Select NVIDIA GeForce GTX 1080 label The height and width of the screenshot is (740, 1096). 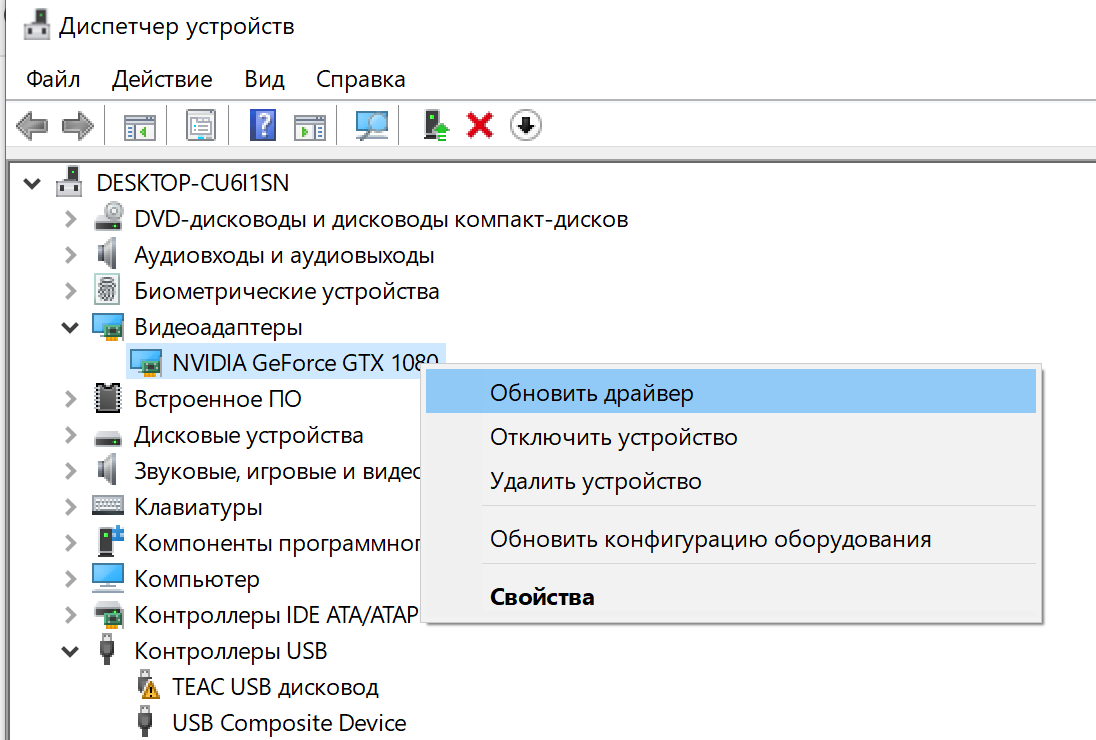pos(305,363)
